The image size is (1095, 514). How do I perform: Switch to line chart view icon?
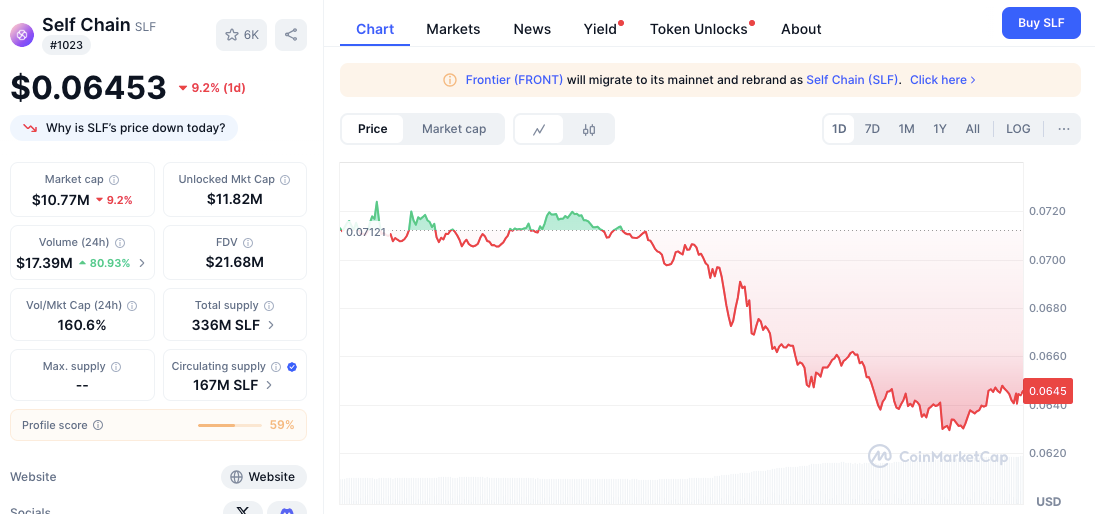(x=539, y=129)
